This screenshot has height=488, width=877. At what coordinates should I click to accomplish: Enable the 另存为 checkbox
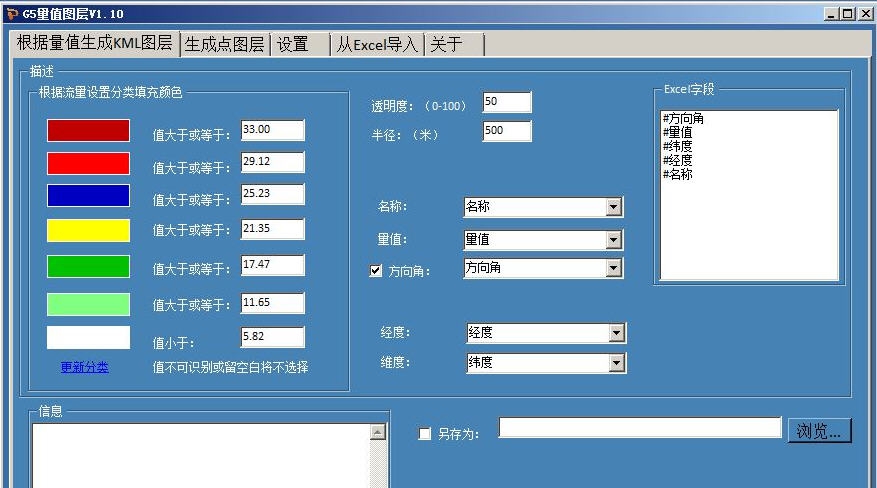[425, 434]
